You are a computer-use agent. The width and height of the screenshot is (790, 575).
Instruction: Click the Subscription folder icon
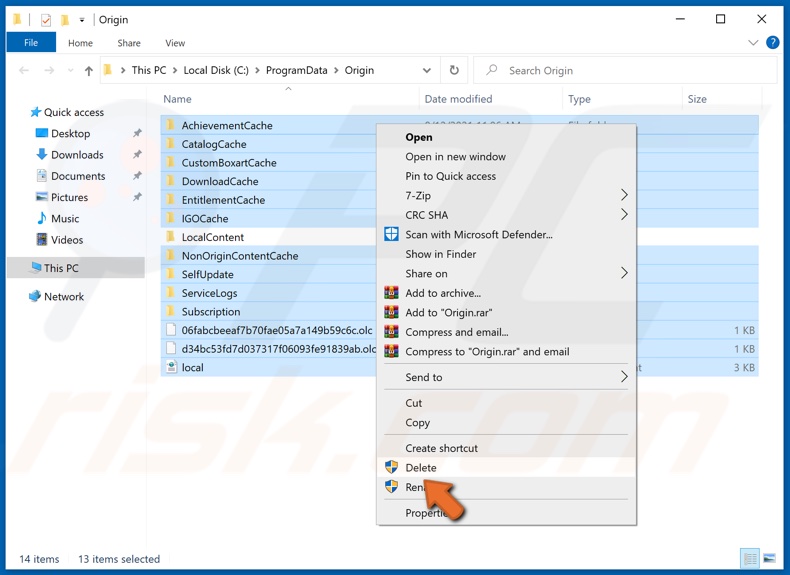[x=171, y=311]
